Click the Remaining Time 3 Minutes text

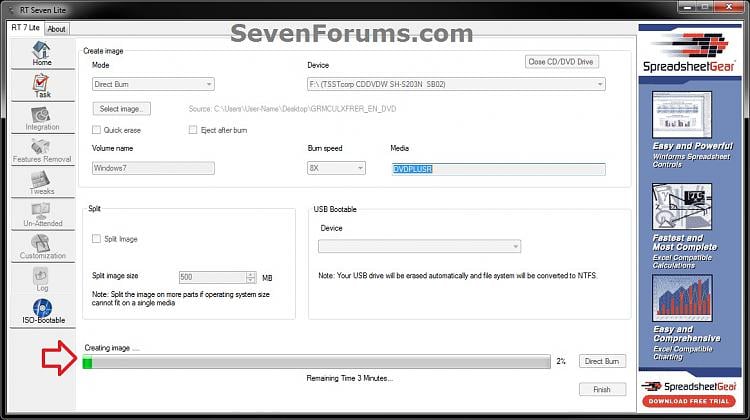[350, 378]
